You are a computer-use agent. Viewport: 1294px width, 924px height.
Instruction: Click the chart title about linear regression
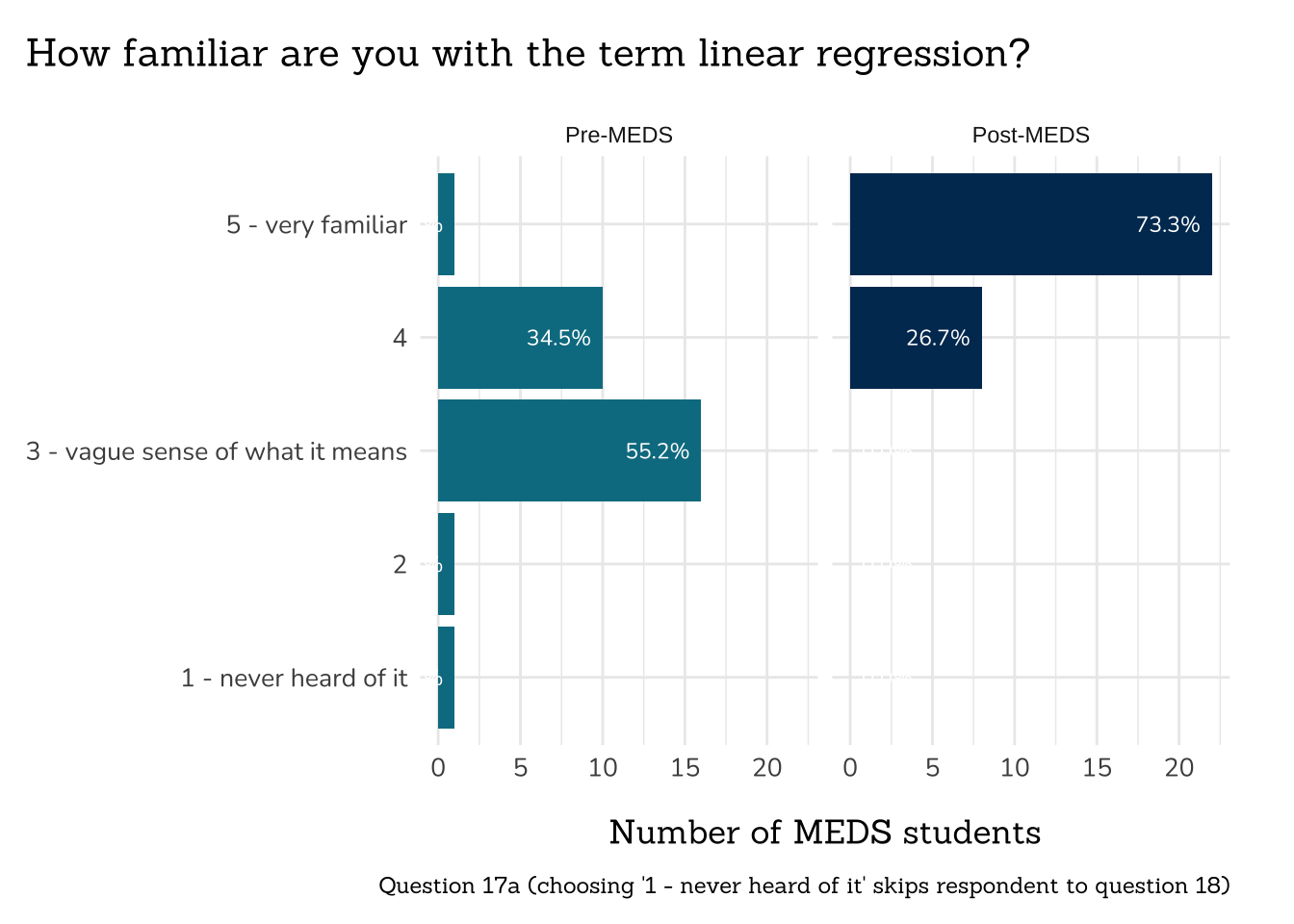[x=528, y=54]
